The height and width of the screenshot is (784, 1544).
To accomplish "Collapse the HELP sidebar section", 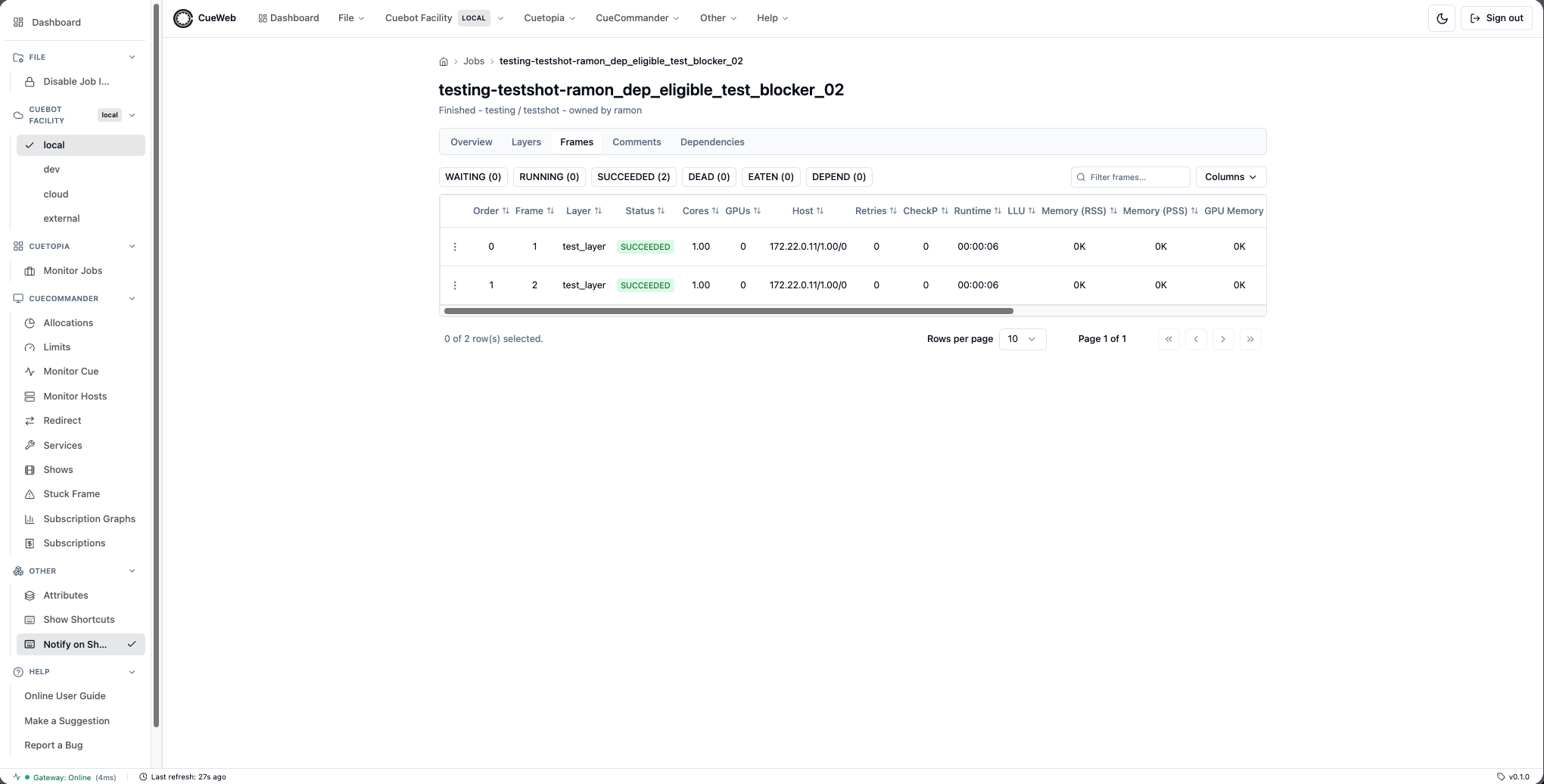I will click(x=132, y=672).
